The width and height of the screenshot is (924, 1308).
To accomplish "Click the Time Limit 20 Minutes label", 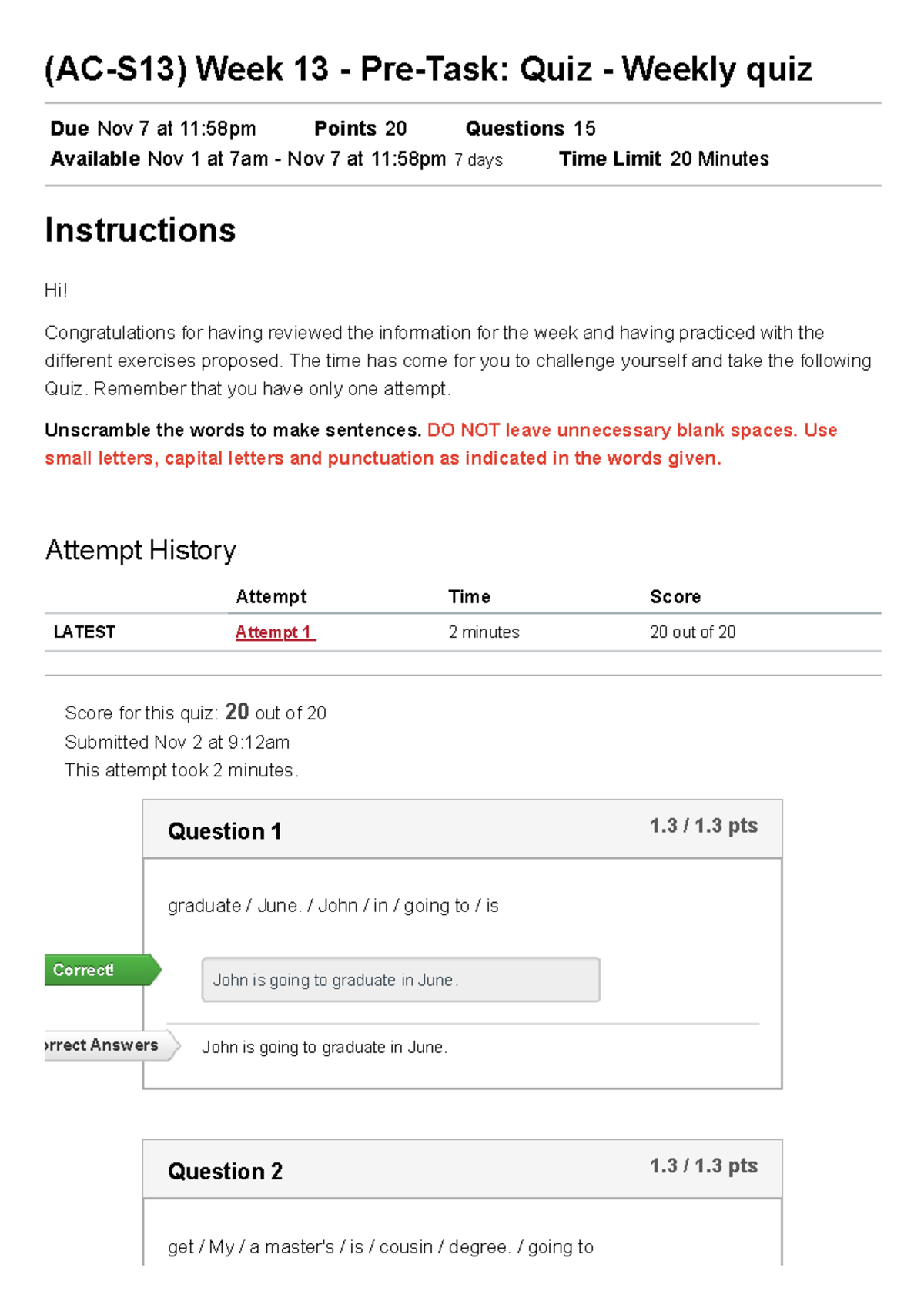I will click(664, 159).
